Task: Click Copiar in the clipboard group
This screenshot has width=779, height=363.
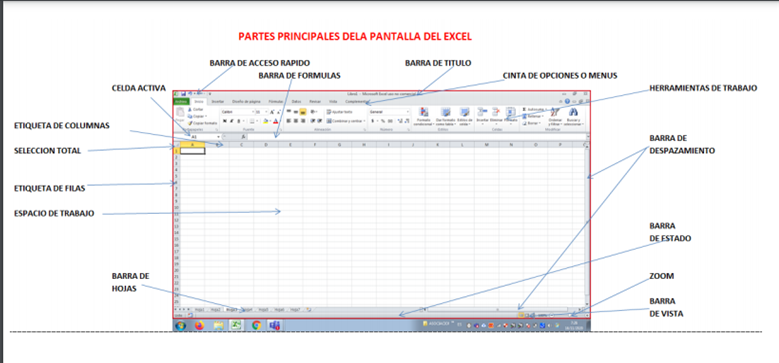Action: point(196,116)
